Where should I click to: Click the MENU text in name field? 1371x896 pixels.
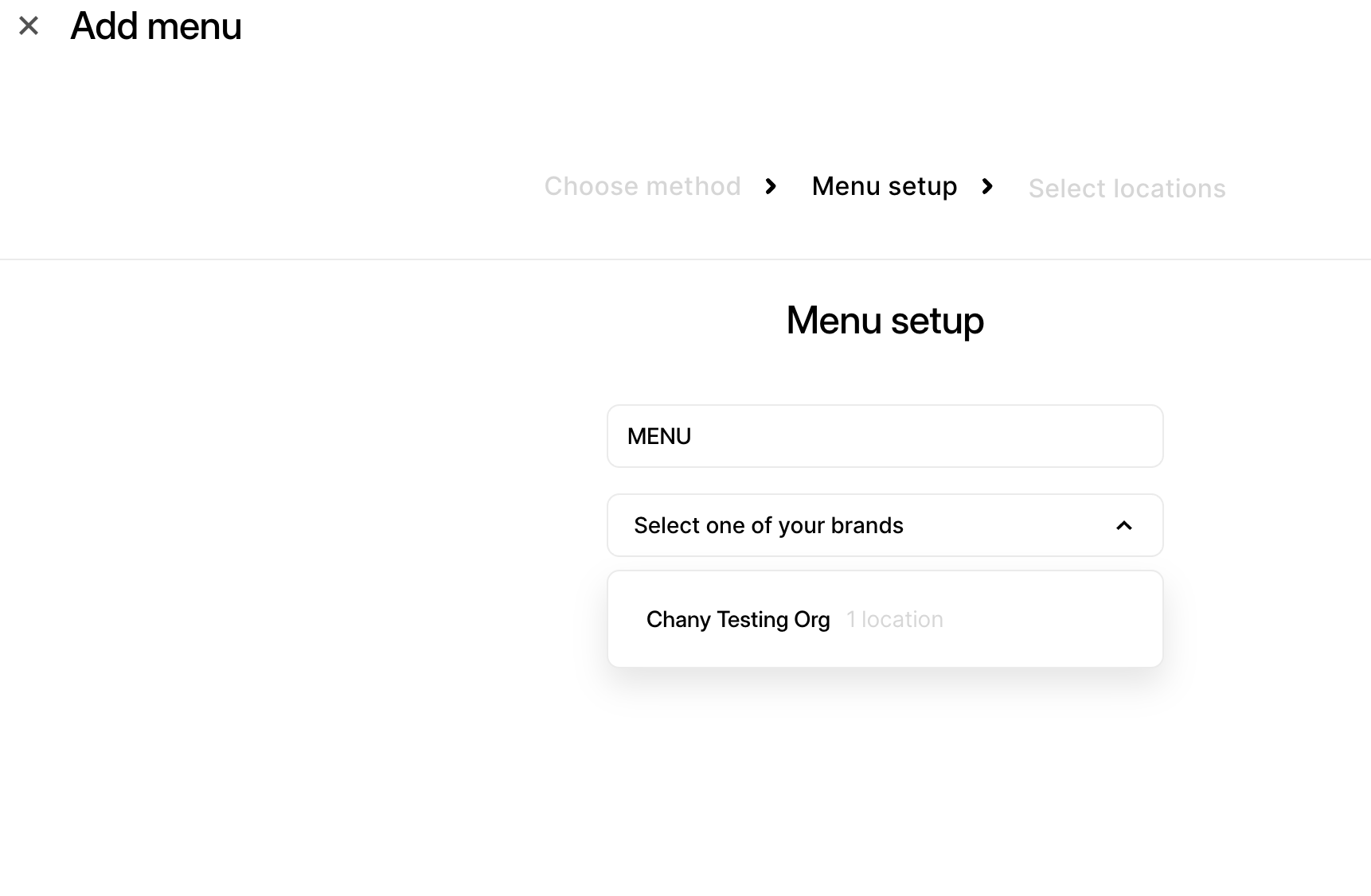tap(659, 436)
